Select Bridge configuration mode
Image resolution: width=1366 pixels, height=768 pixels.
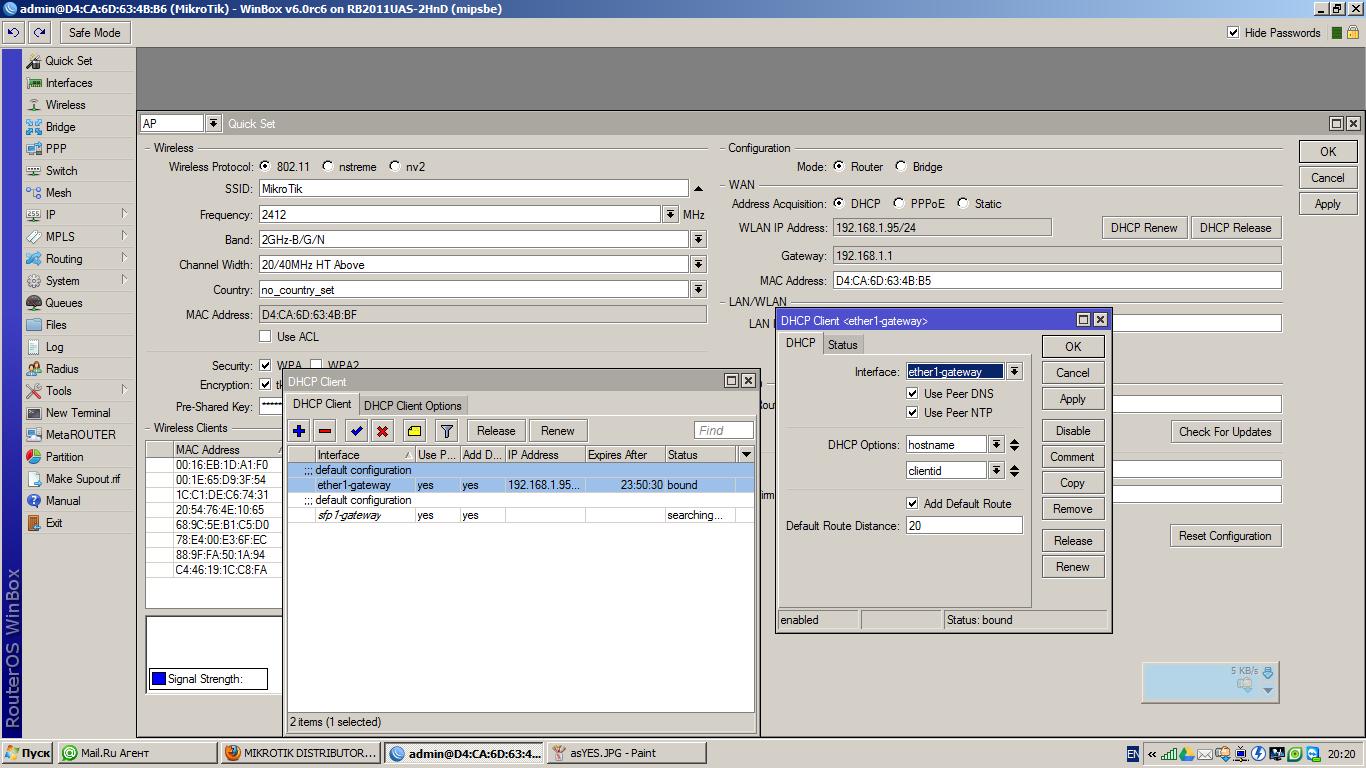(x=901, y=167)
